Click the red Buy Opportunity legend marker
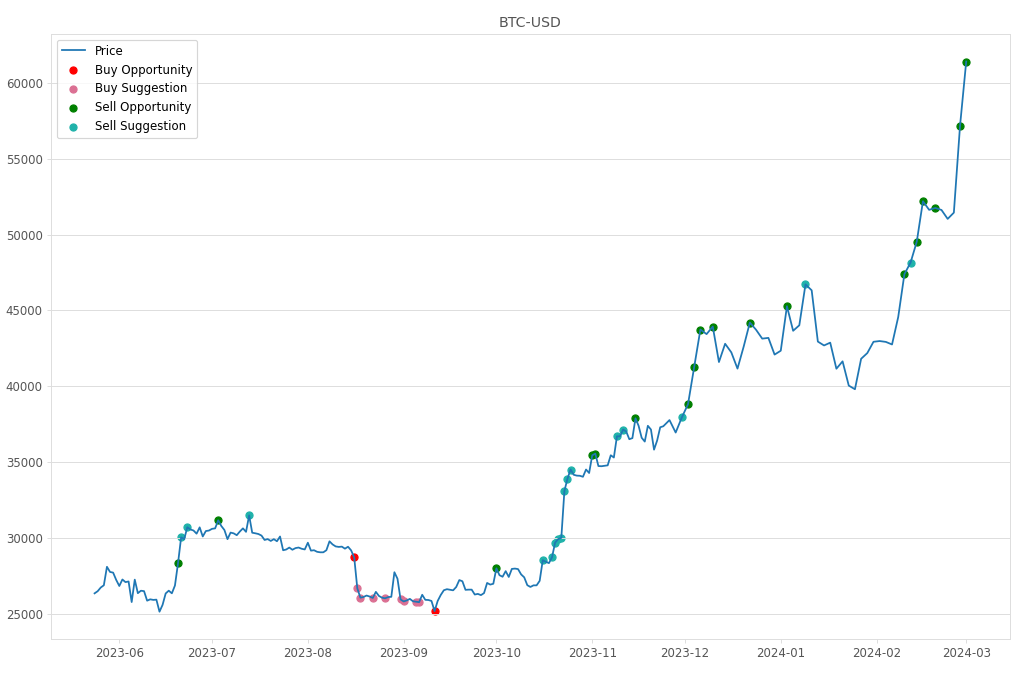 click(73, 70)
